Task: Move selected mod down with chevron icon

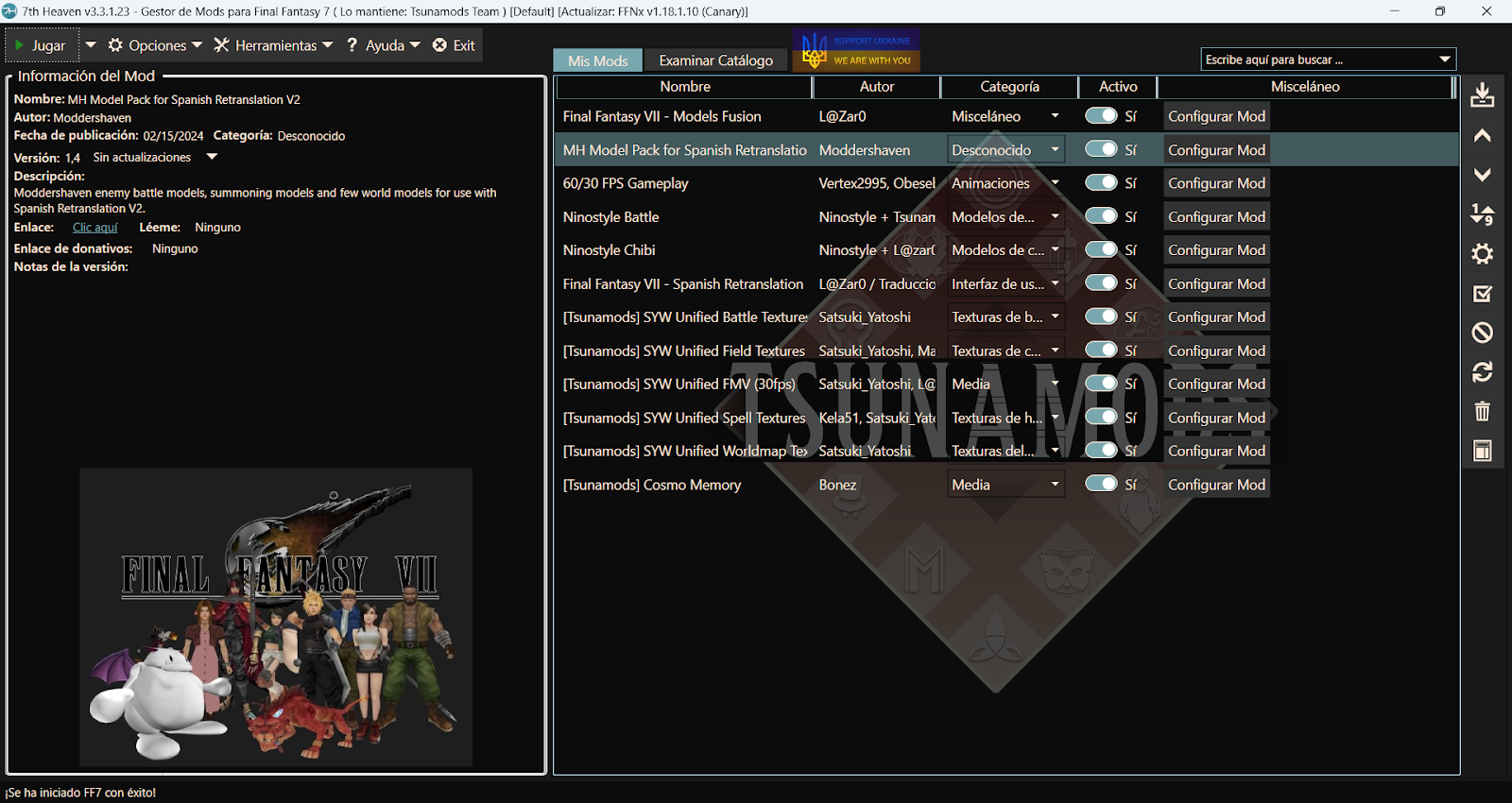Action: point(1482,175)
